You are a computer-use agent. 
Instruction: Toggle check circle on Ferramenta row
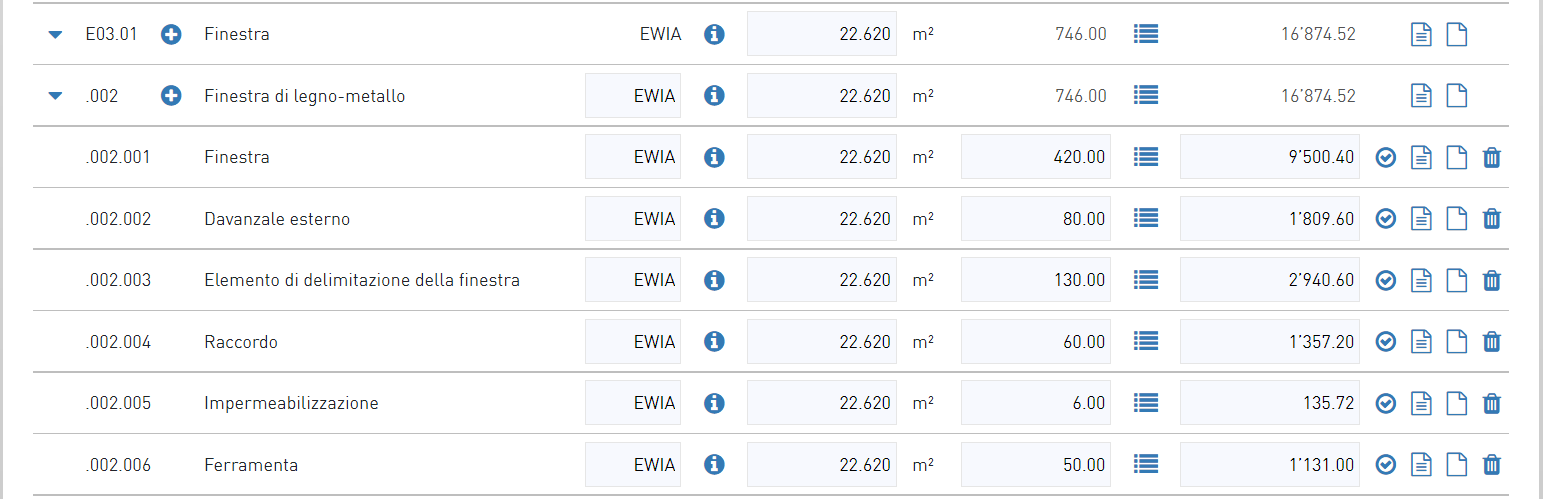pos(1386,465)
